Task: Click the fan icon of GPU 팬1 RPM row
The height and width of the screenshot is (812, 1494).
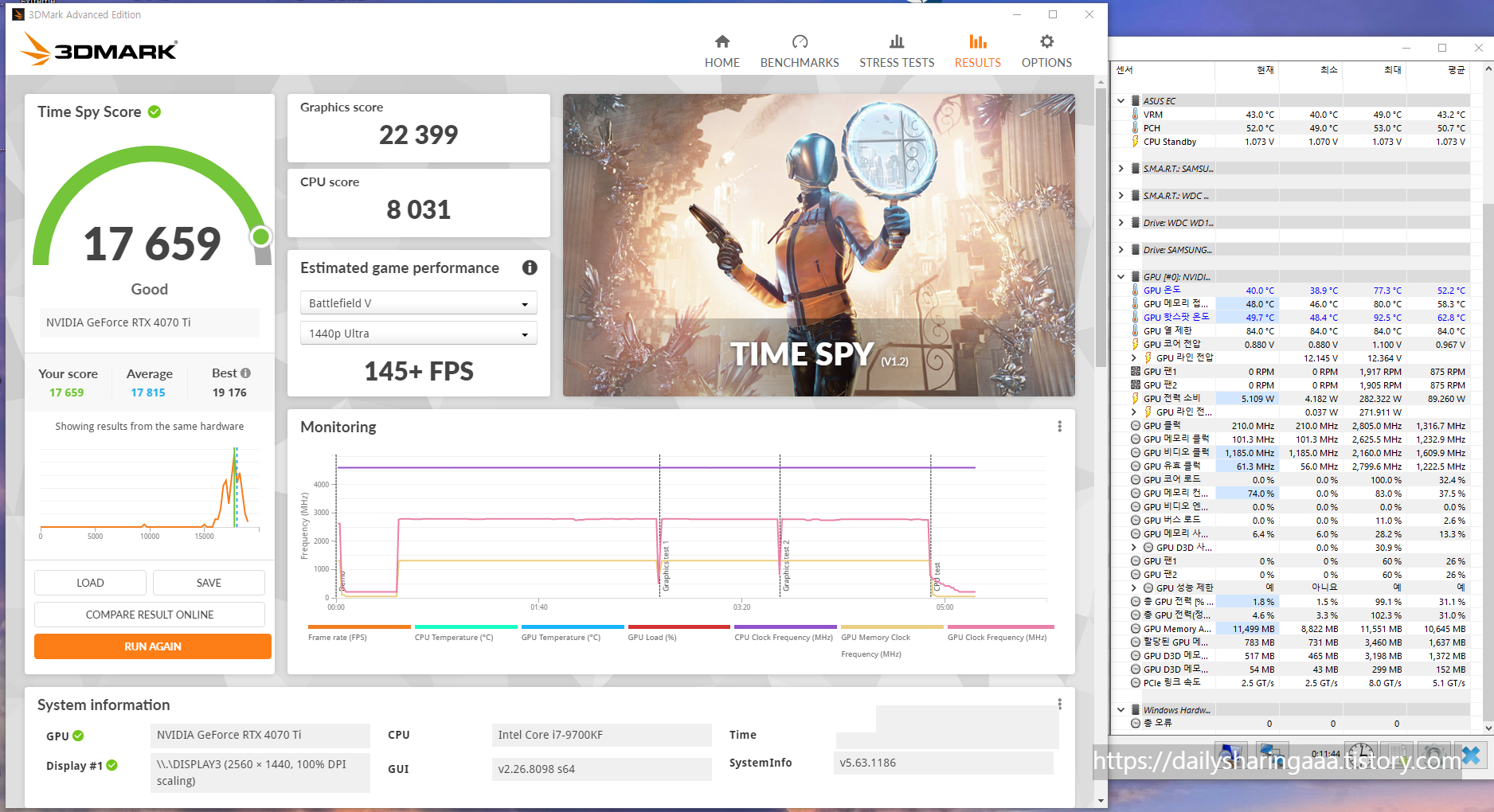Action: [1136, 372]
